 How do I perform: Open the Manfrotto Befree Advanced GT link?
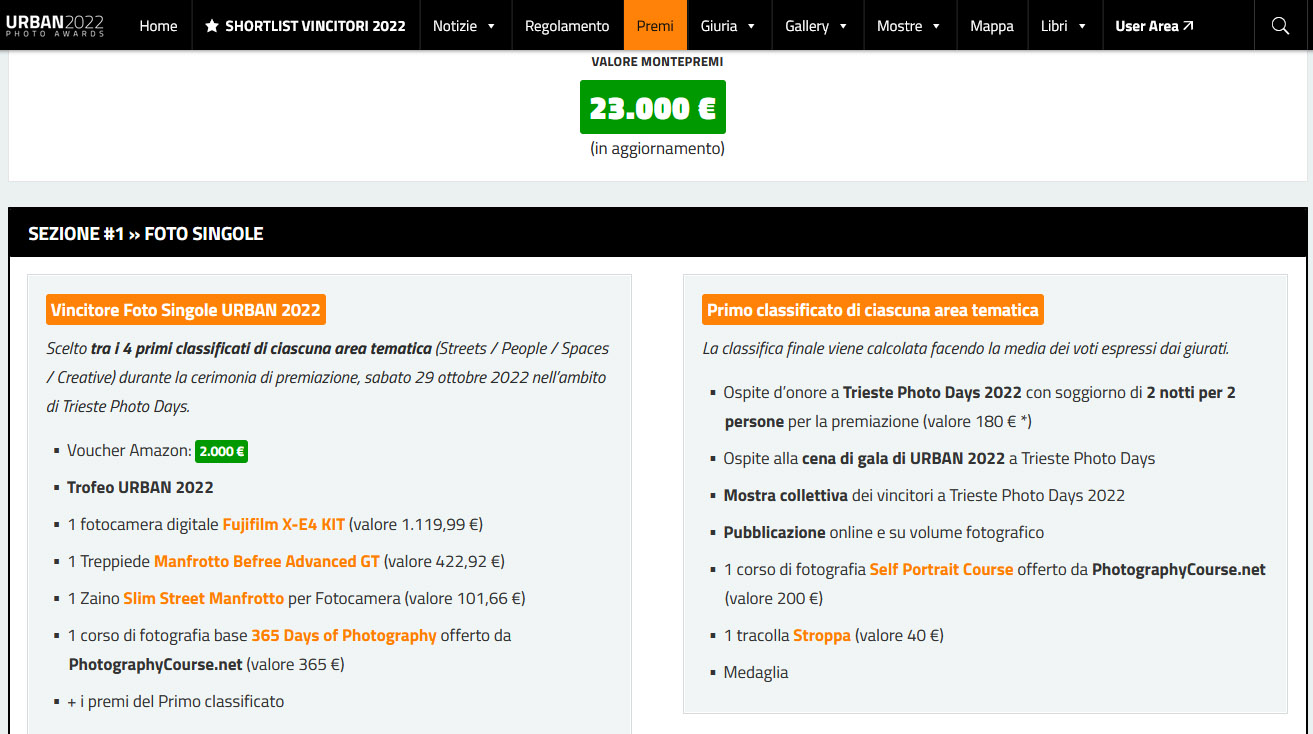(267, 561)
